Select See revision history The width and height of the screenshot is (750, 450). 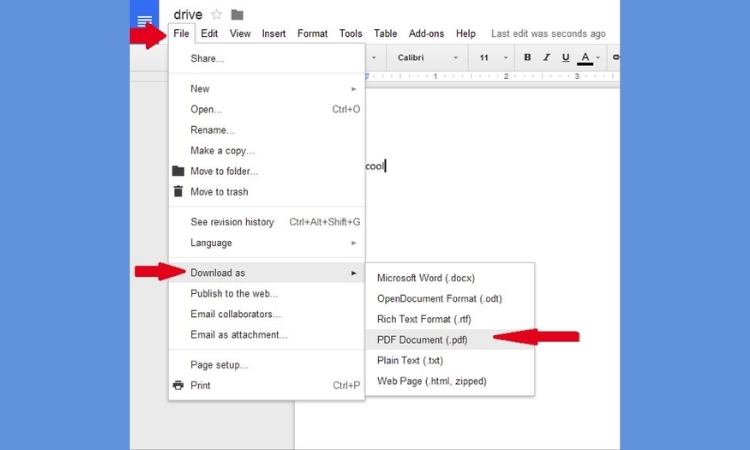click(x=267, y=222)
